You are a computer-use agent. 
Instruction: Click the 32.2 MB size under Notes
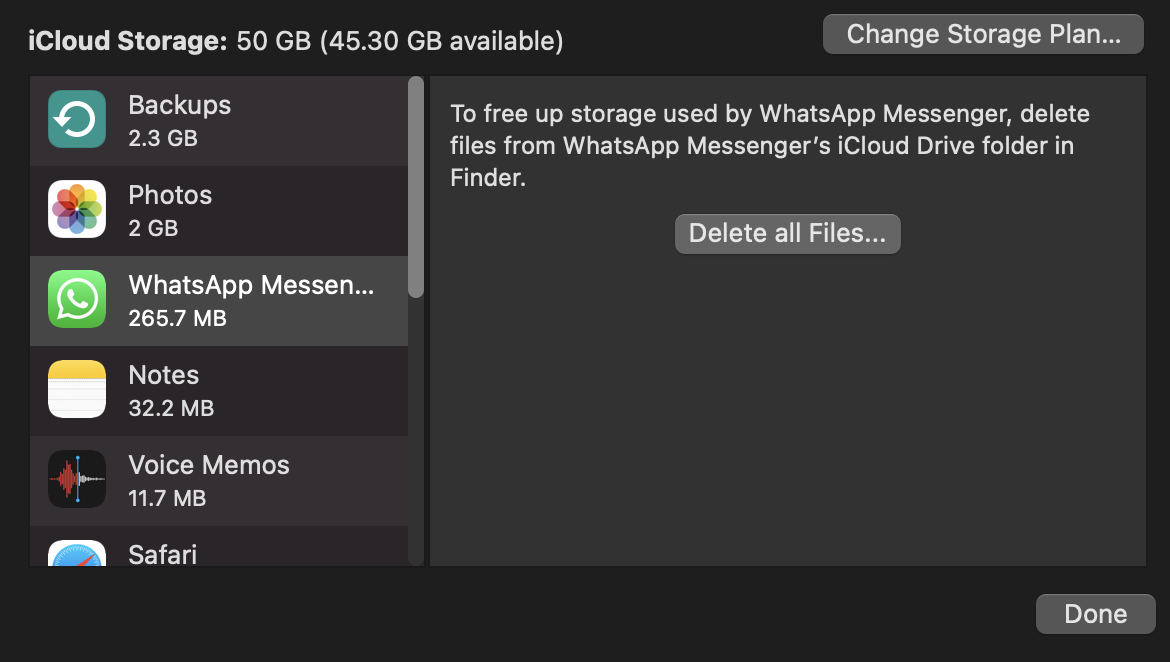tap(171, 408)
